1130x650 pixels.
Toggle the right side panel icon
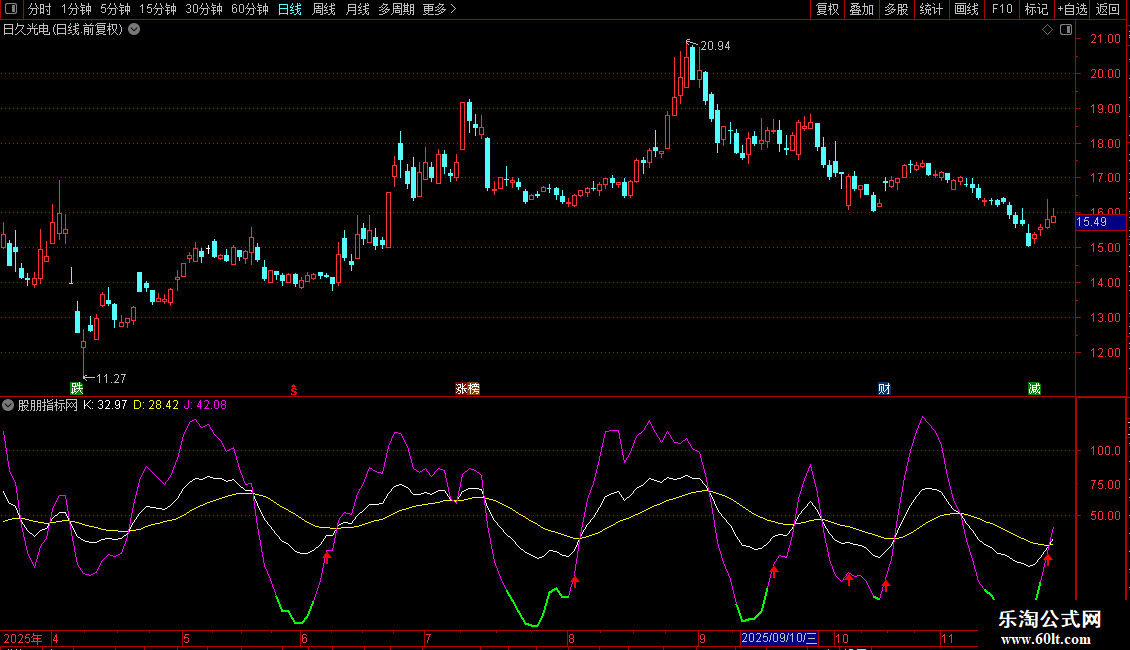tap(1064, 30)
